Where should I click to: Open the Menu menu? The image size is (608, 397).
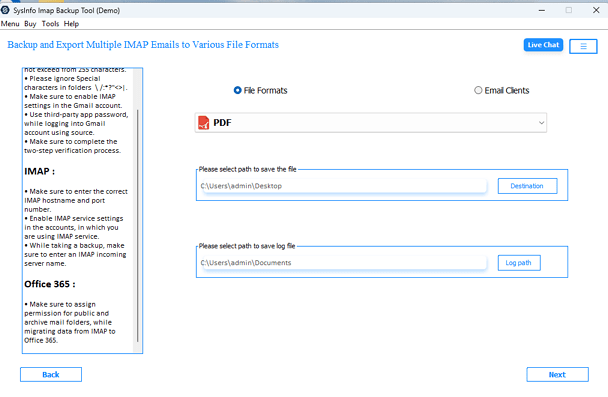pos(10,24)
